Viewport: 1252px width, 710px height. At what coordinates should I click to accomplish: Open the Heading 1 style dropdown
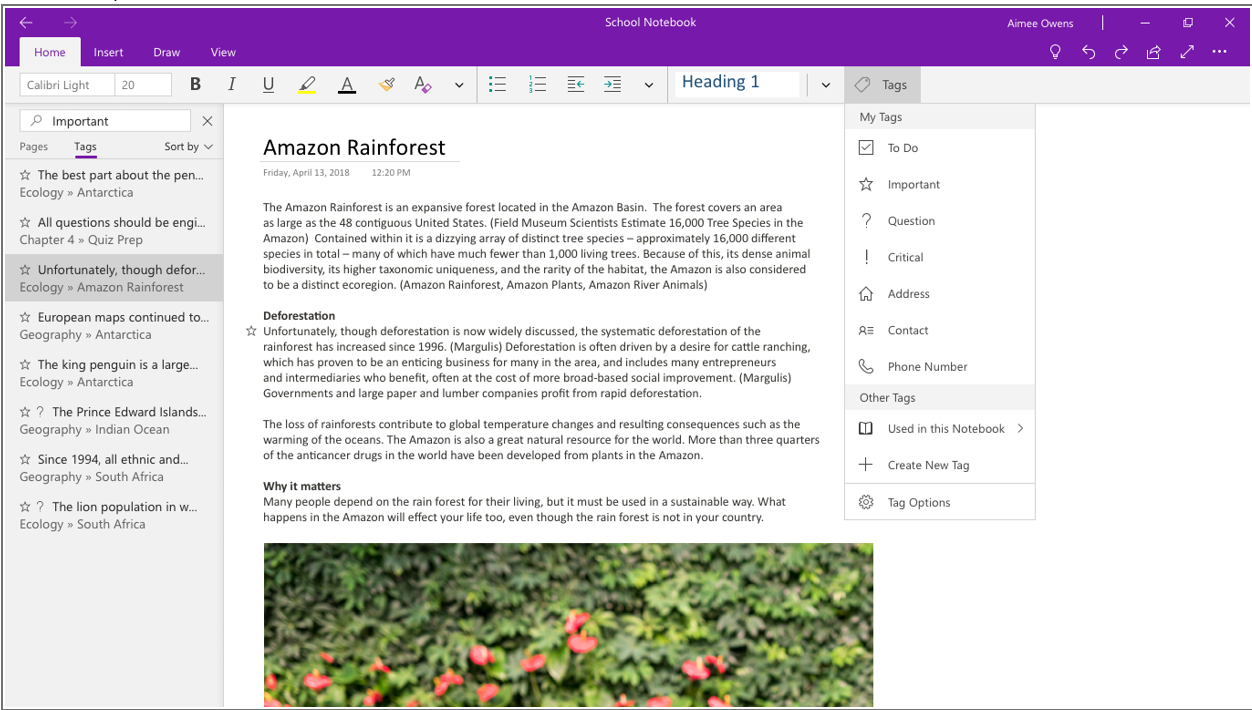click(x=825, y=84)
